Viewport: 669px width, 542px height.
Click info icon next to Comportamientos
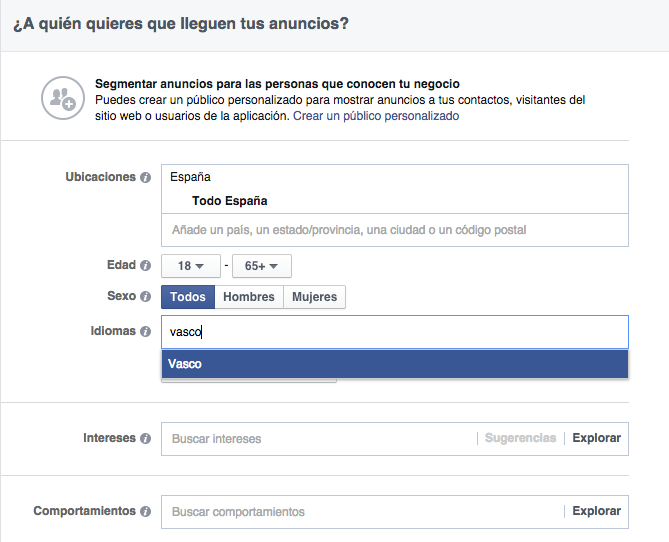pyautogui.click(x=146, y=512)
